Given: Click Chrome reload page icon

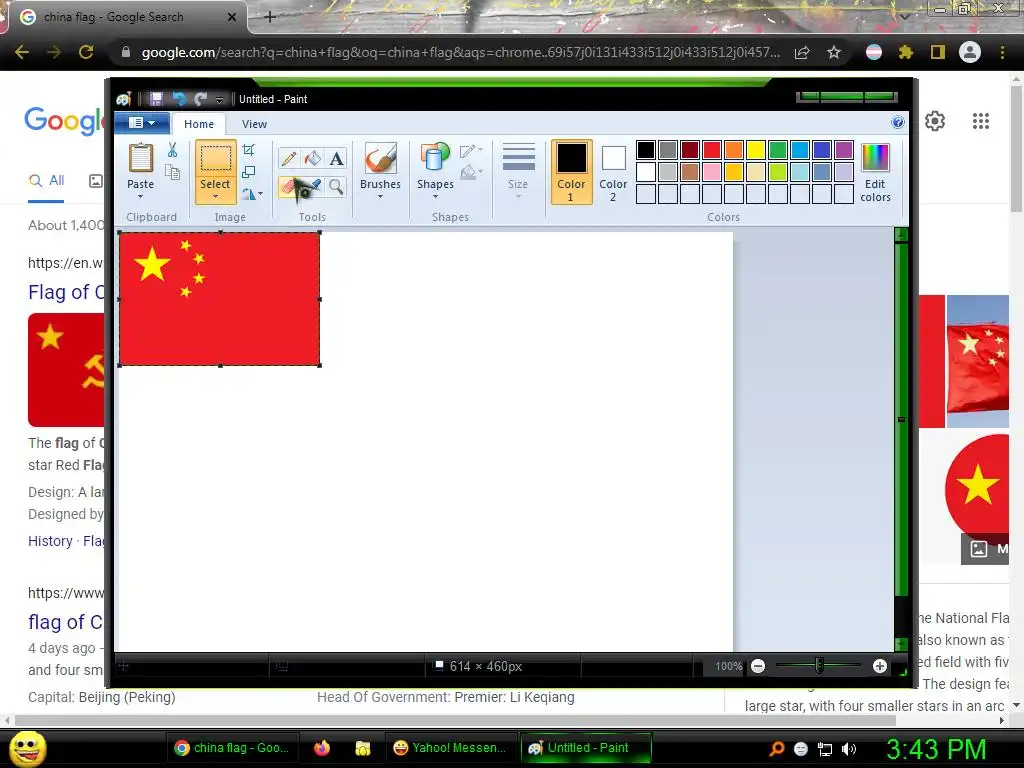Looking at the screenshot, I should click(x=86, y=52).
